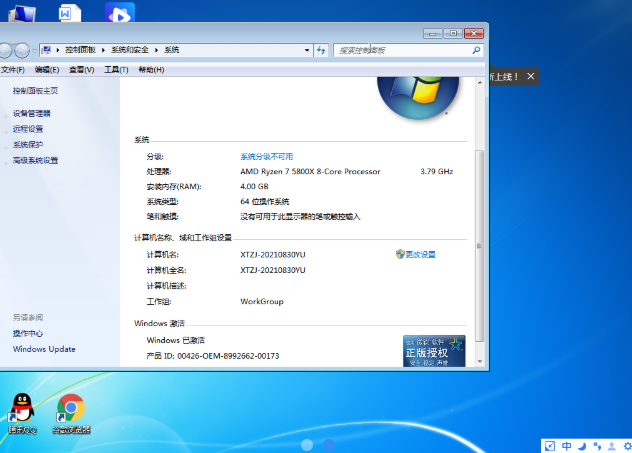Expand the address bar history dropdown
Screen dimensions: 632x453
pyautogui.click(x=307, y=49)
